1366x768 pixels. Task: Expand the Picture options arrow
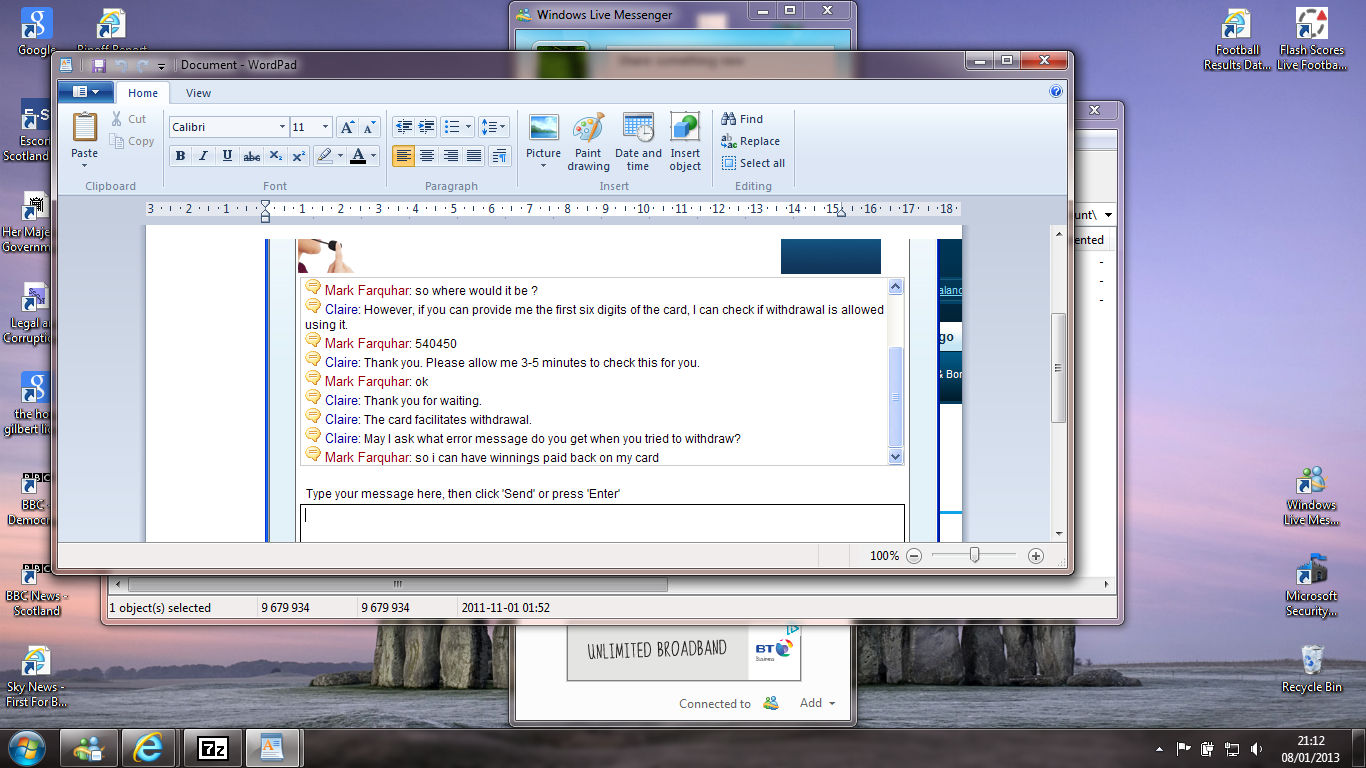tap(543, 166)
